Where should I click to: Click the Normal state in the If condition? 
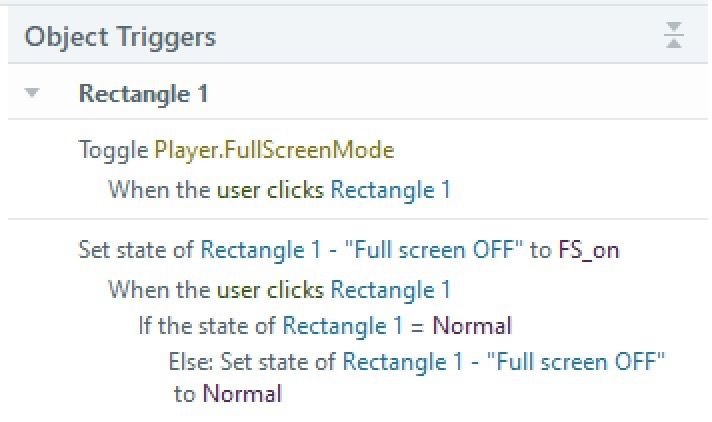click(473, 326)
